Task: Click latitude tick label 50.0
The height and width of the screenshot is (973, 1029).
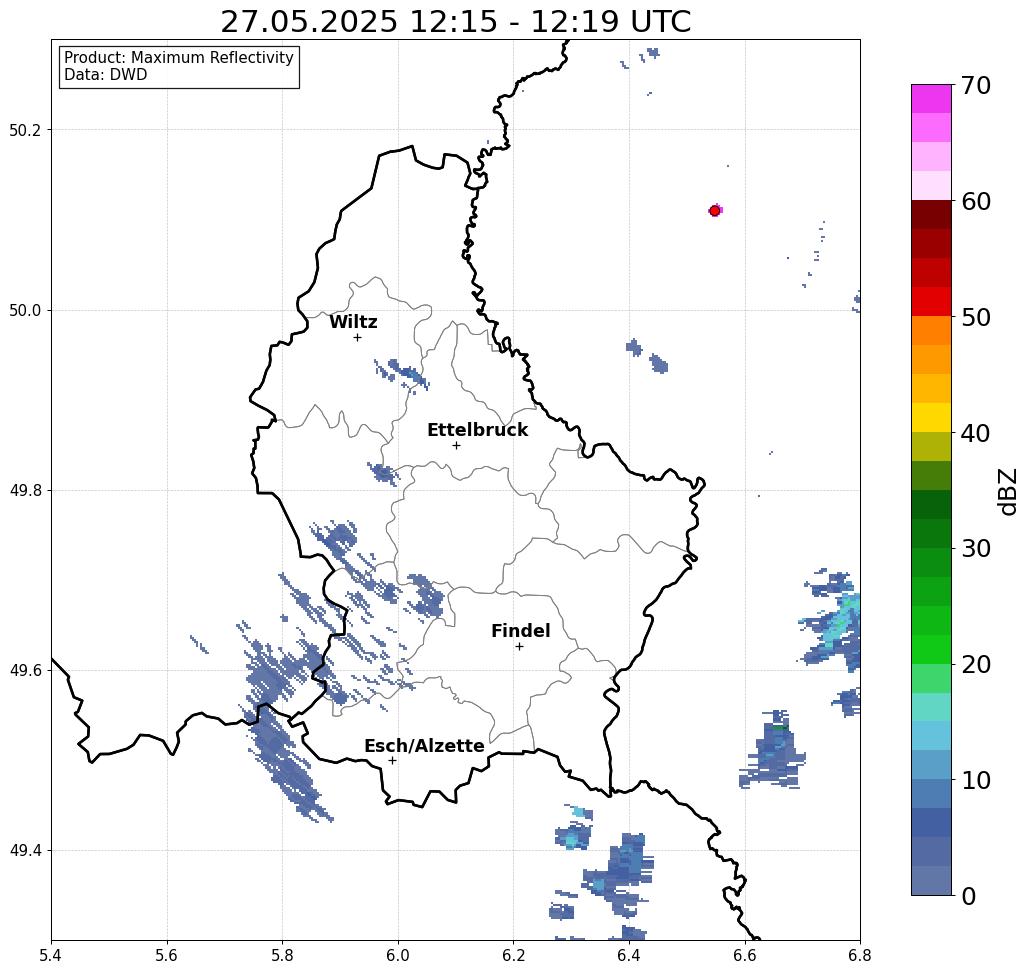Action: point(25,310)
